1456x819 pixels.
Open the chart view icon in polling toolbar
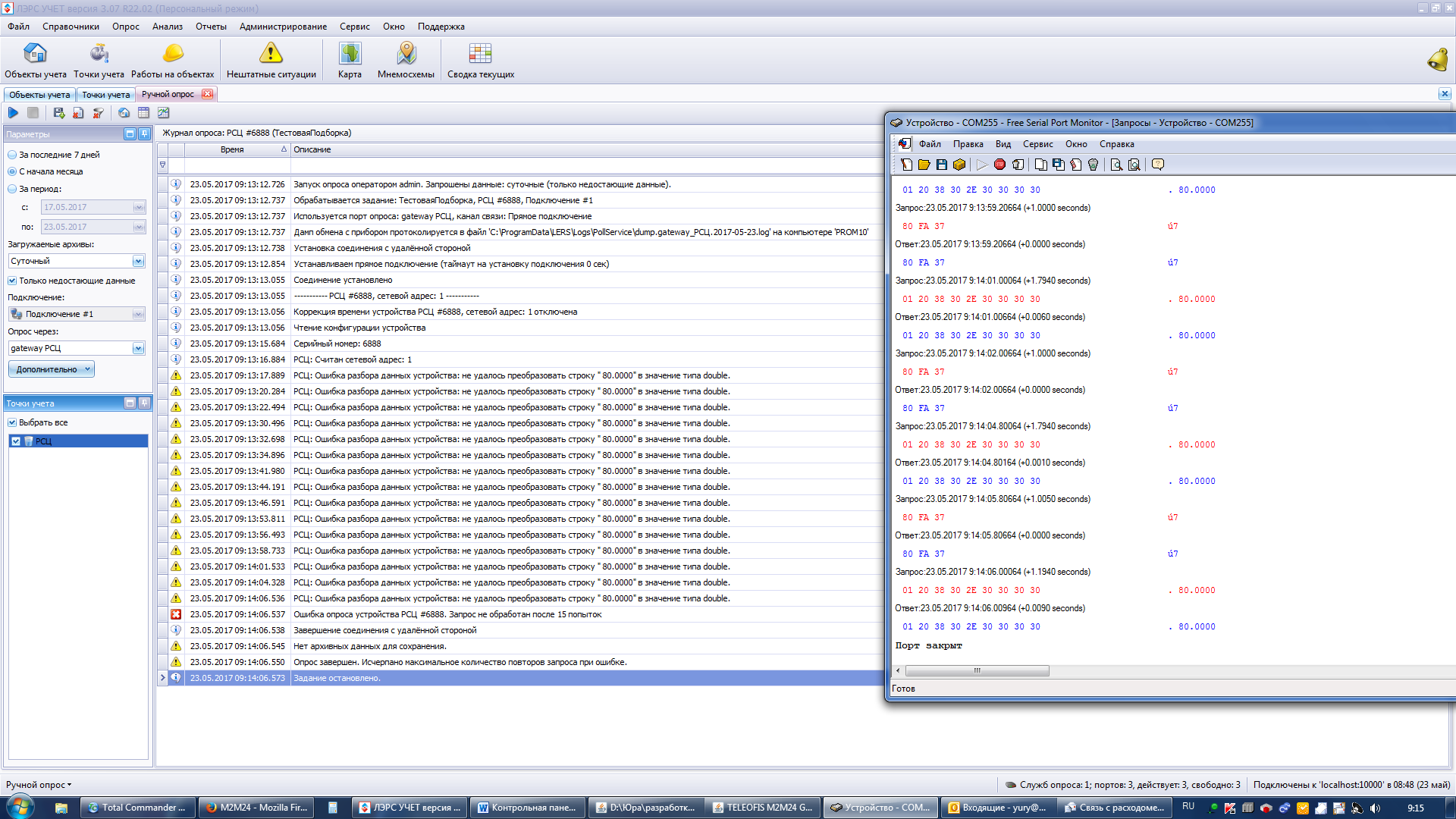click(163, 113)
